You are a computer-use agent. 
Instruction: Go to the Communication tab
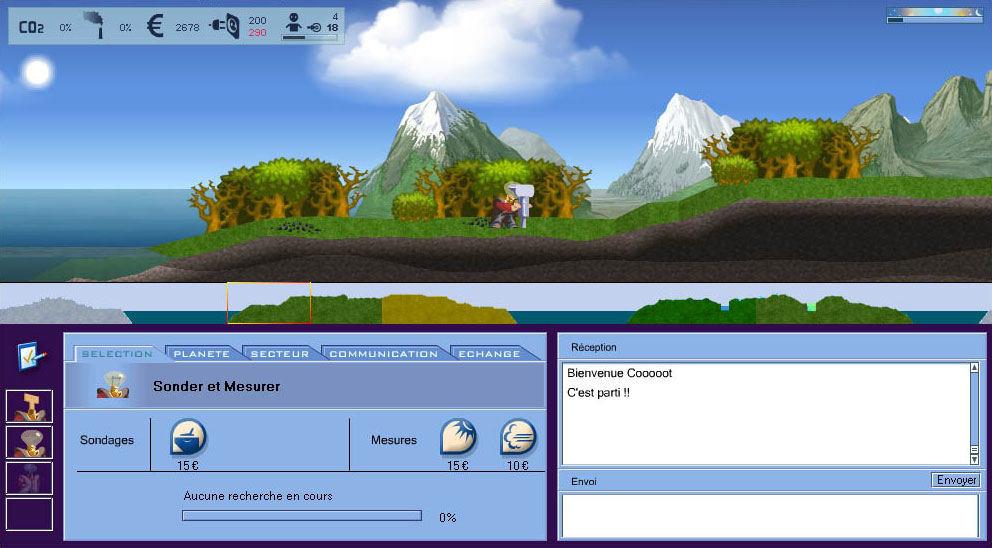[x=383, y=354]
